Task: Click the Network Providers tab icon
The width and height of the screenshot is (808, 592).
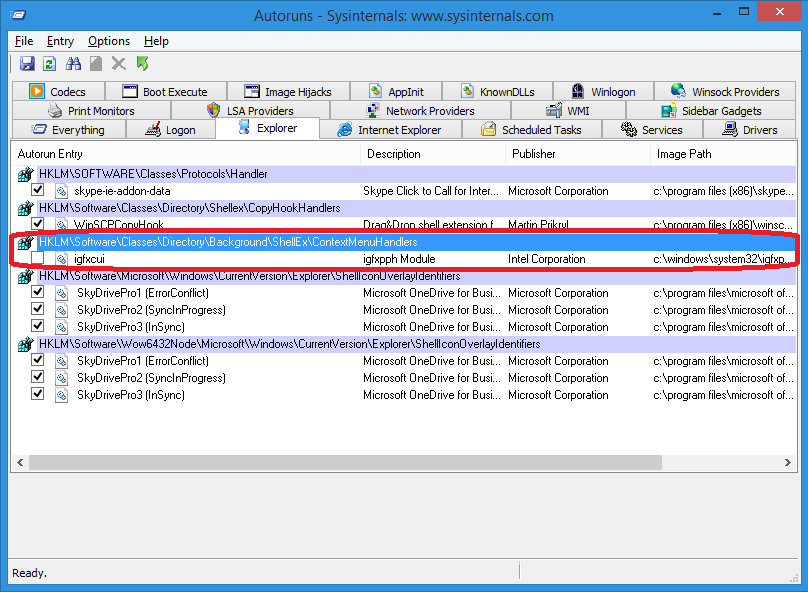Action: (x=373, y=110)
